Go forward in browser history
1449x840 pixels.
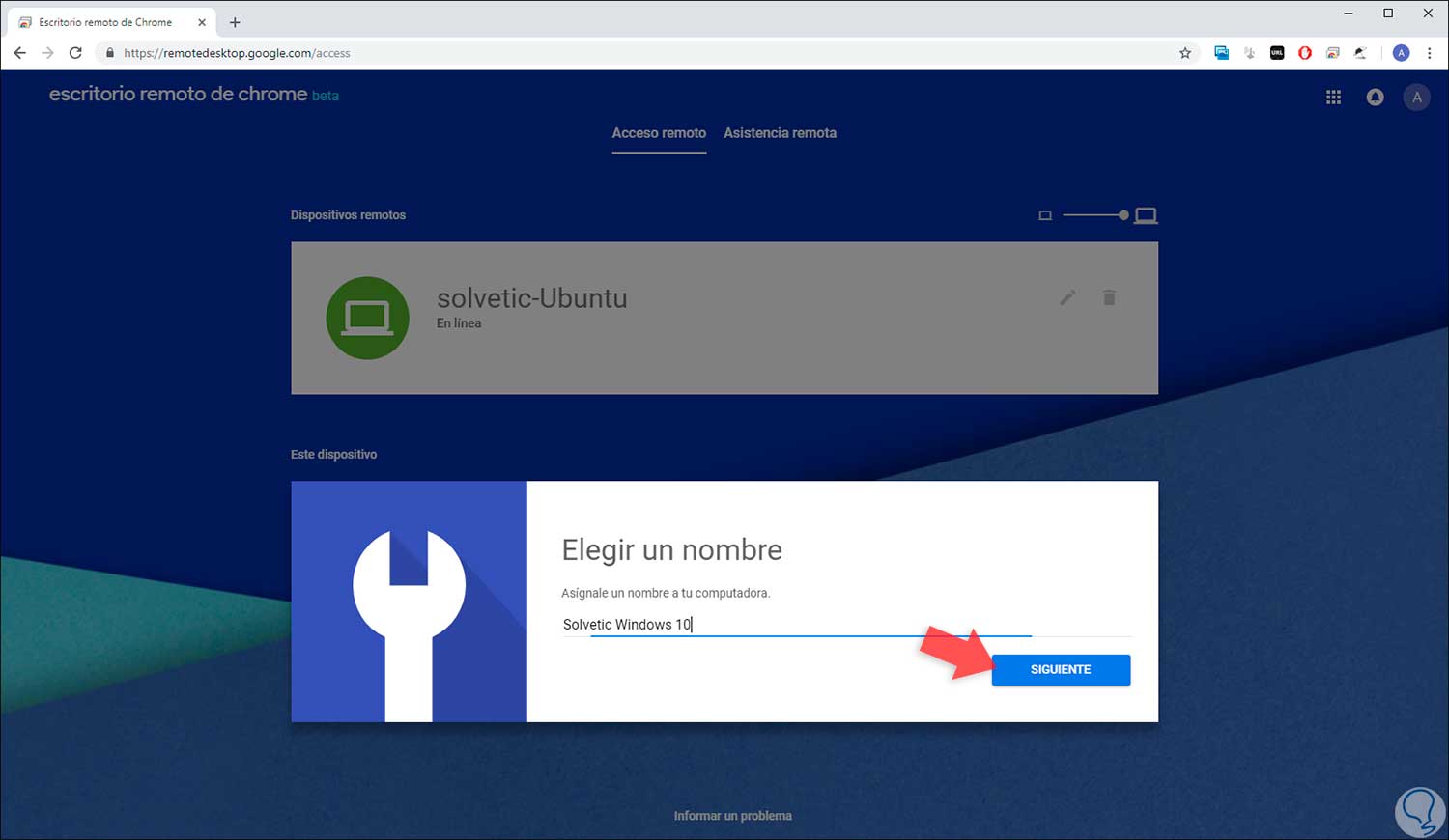click(47, 53)
